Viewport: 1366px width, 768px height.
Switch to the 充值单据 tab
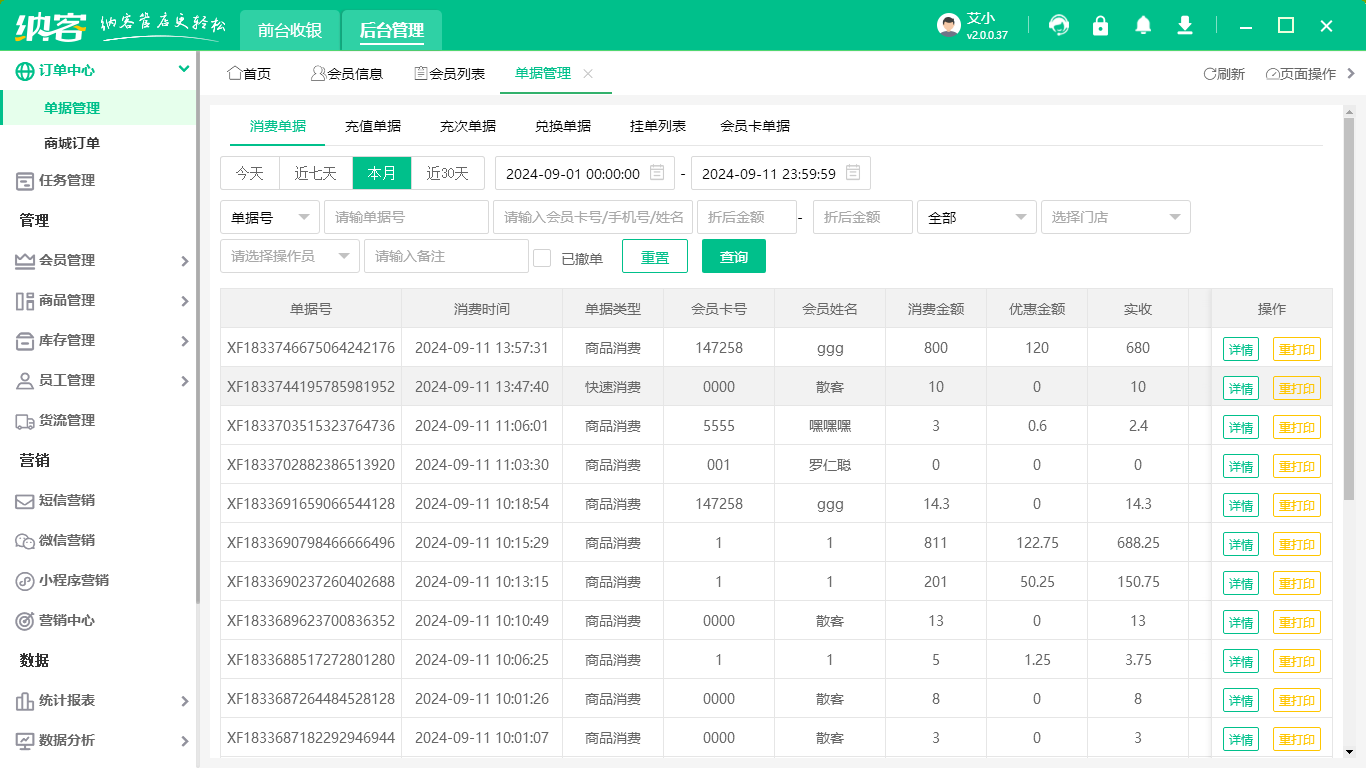(373, 126)
